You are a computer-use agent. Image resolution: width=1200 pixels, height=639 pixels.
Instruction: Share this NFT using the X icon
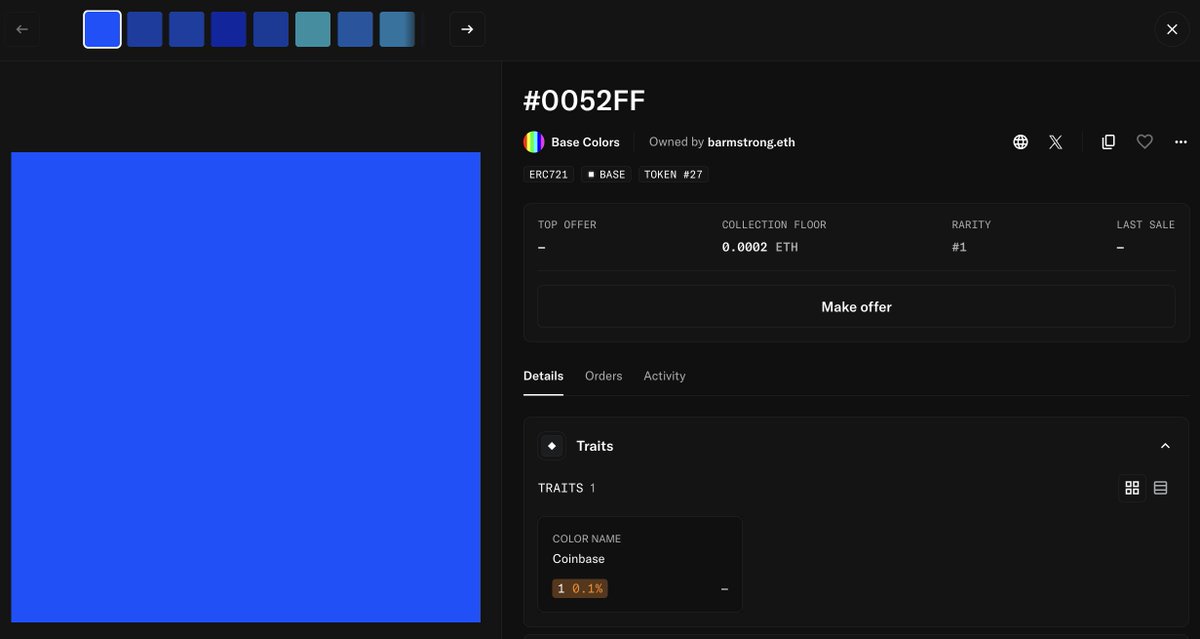pyautogui.click(x=1056, y=141)
